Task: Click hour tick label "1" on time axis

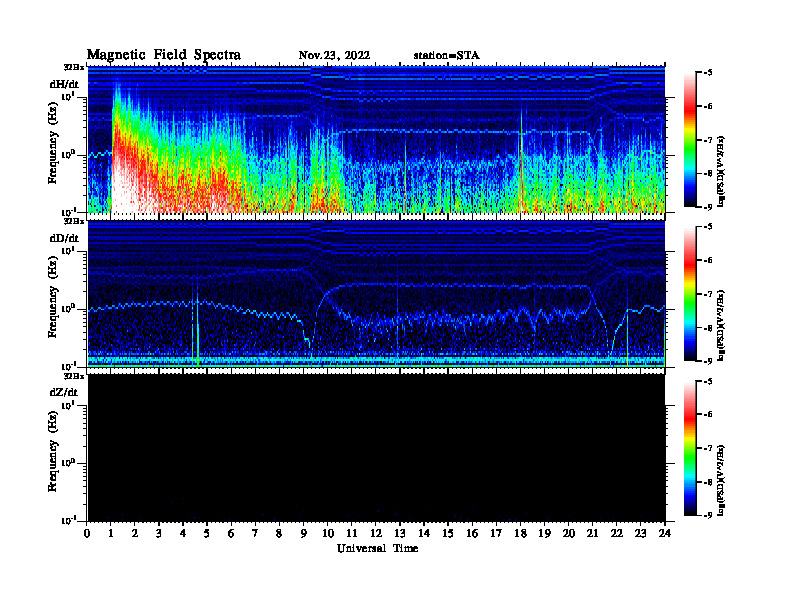Action: [x=111, y=533]
